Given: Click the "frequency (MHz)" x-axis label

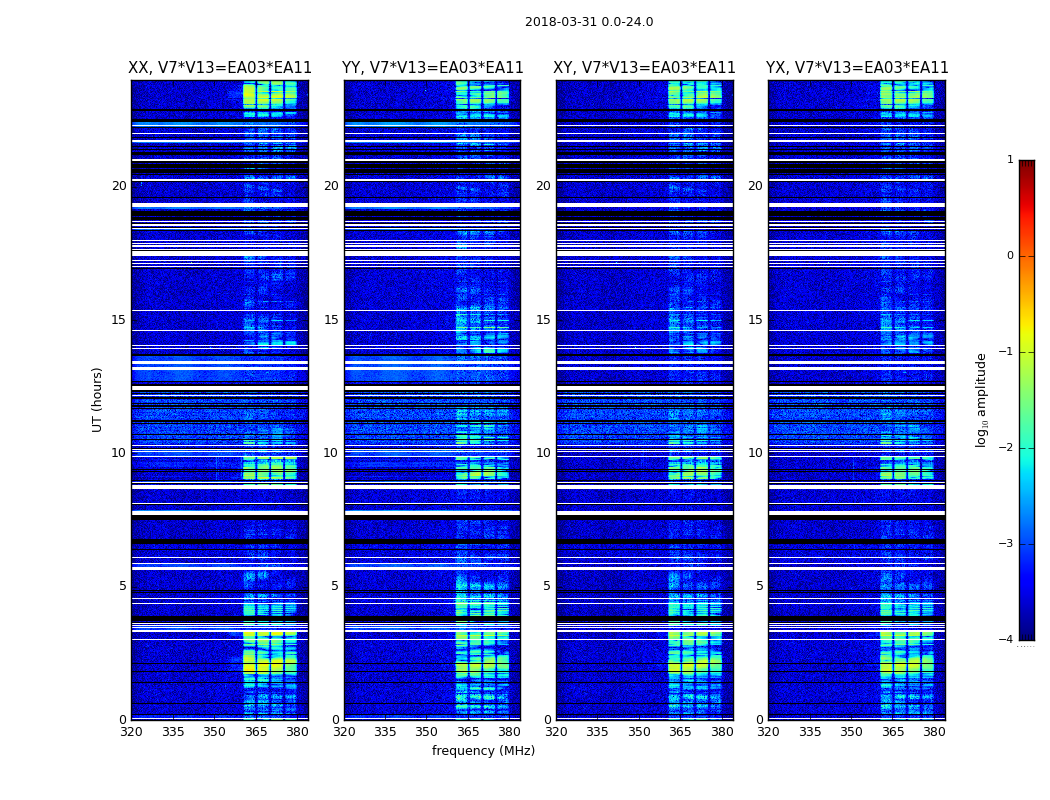Looking at the screenshot, I should (x=483, y=751).
